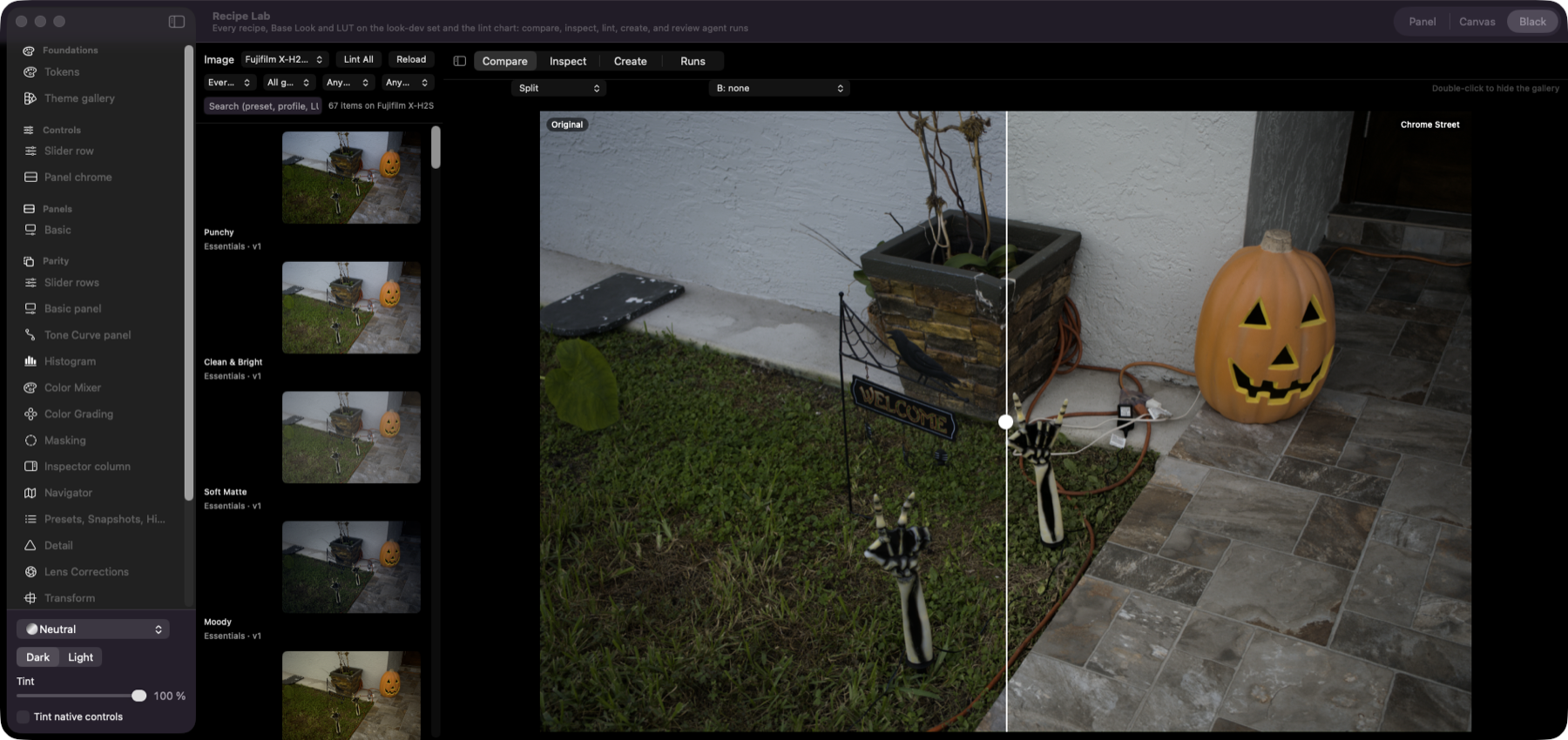Viewport: 1568px width, 740px height.
Task: Click the Reload button
Action: [411, 59]
